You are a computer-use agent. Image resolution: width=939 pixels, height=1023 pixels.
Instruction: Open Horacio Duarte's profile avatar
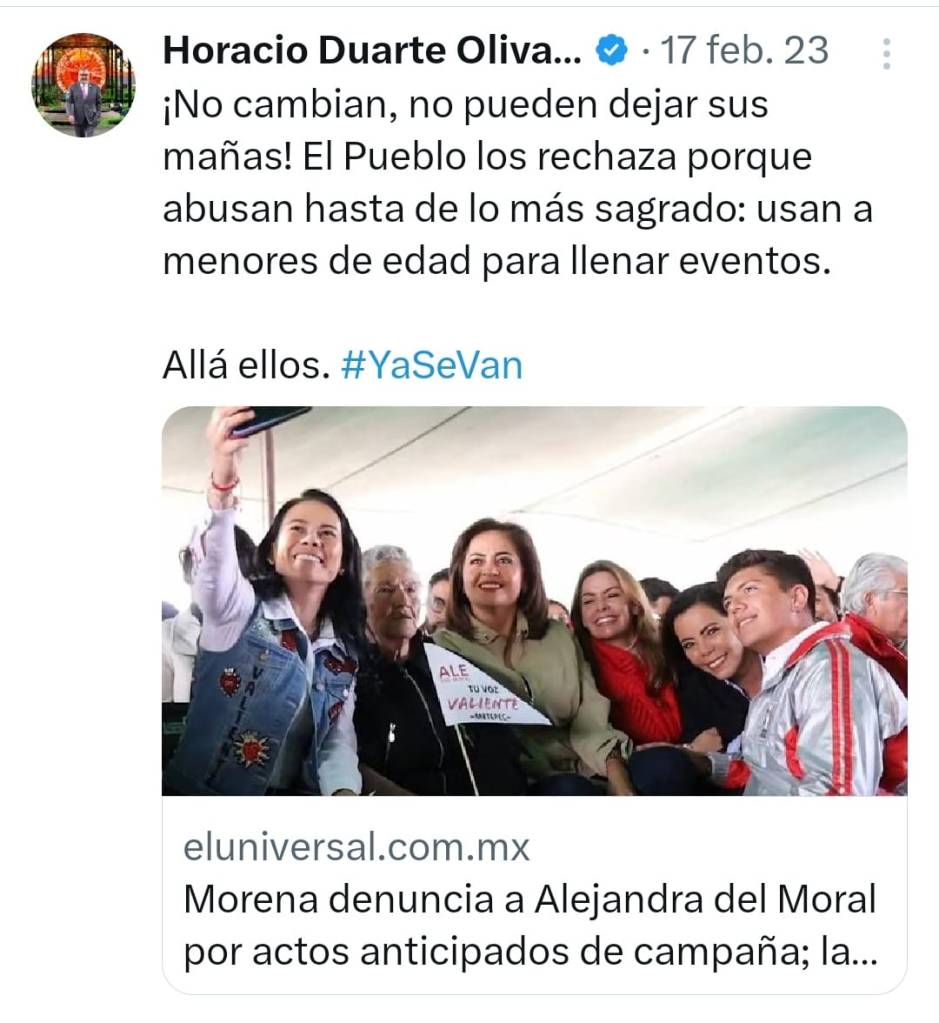coord(84,85)
